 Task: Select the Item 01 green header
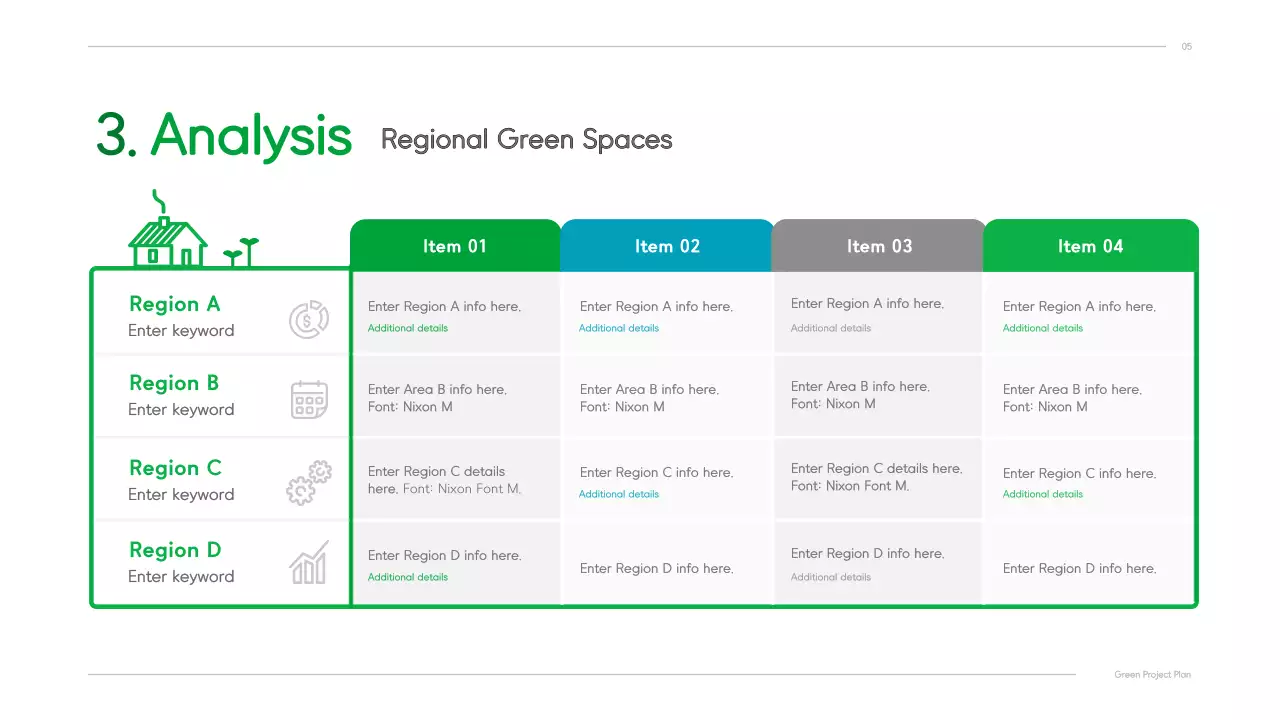pos(455,245)
